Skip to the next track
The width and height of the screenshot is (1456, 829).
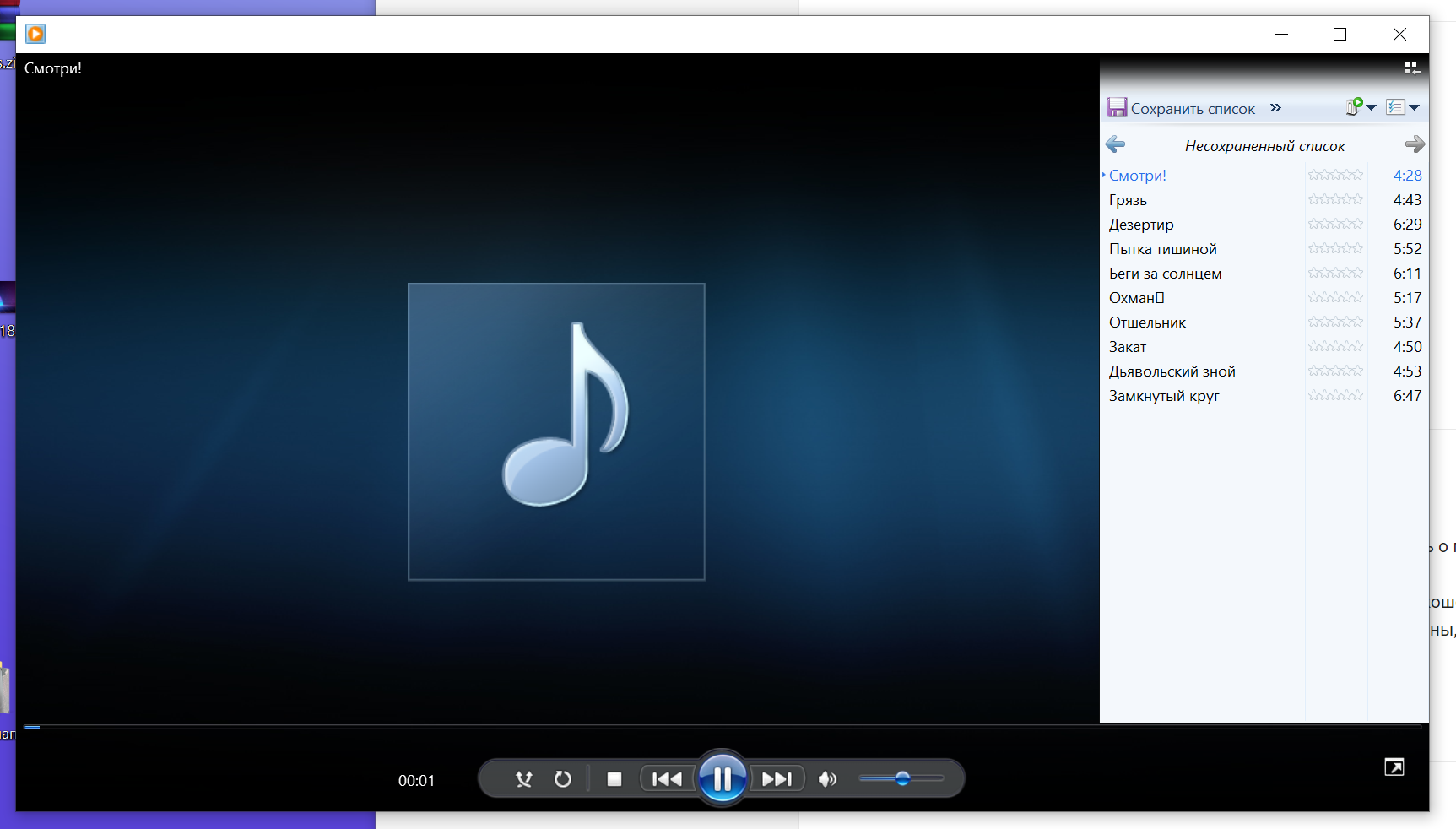777,779
